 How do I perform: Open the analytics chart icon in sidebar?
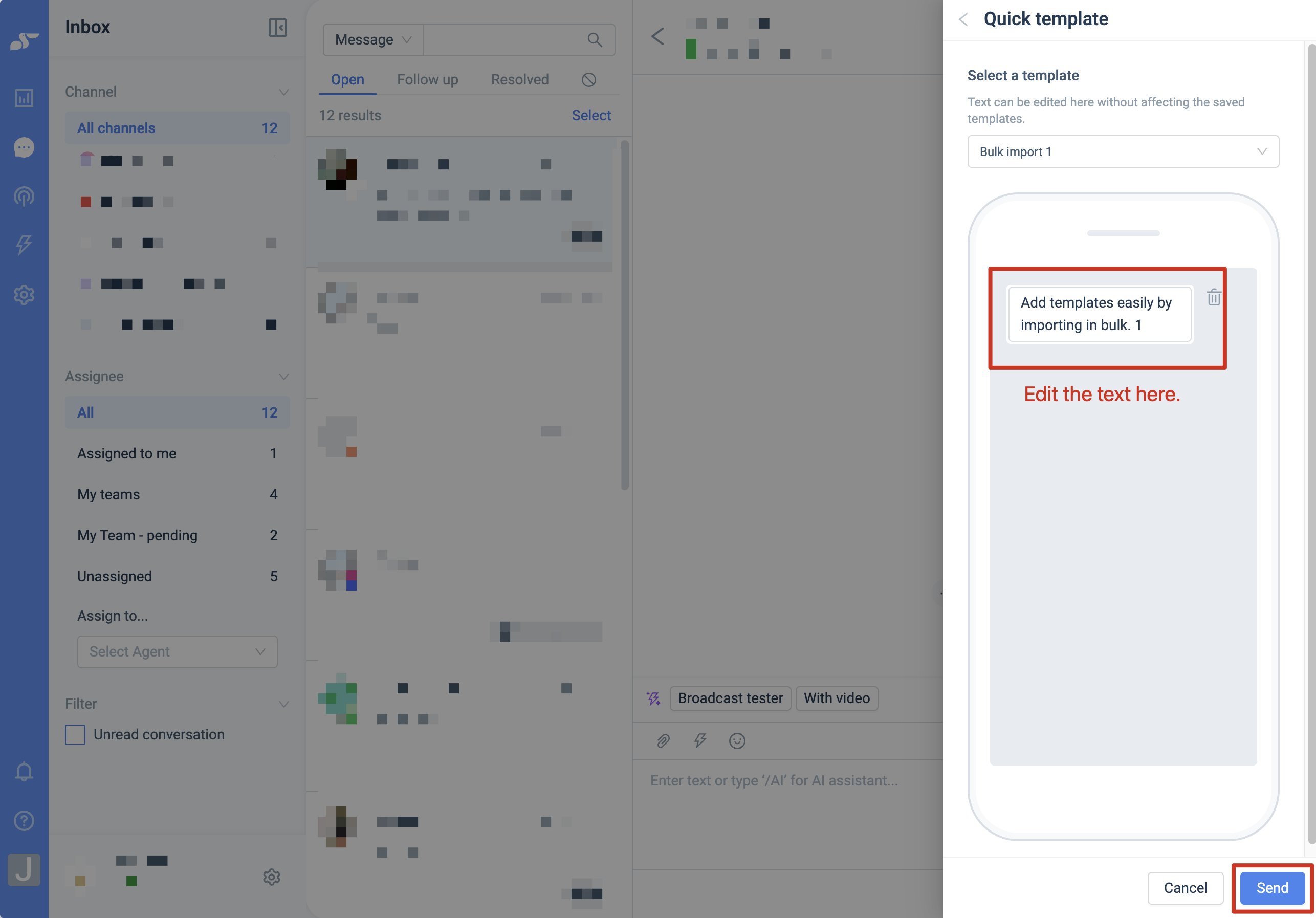click(24, 98)
